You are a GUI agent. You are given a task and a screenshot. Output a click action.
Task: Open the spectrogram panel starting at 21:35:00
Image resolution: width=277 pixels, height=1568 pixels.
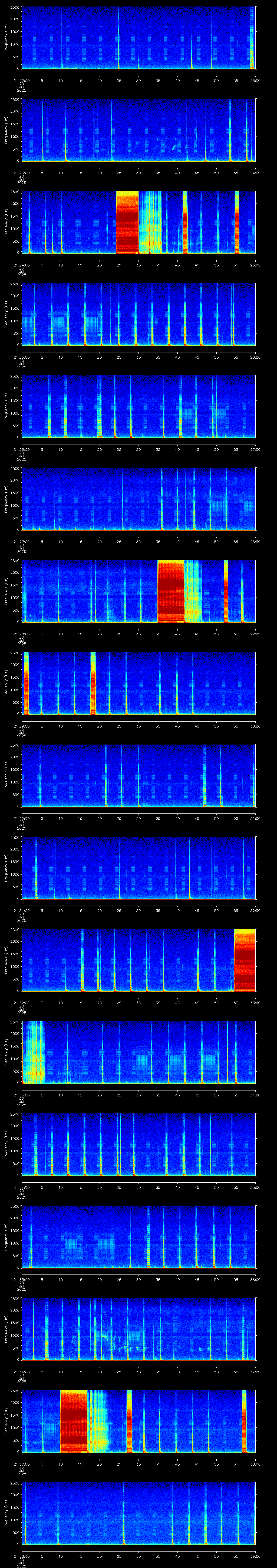[138, 1237]
